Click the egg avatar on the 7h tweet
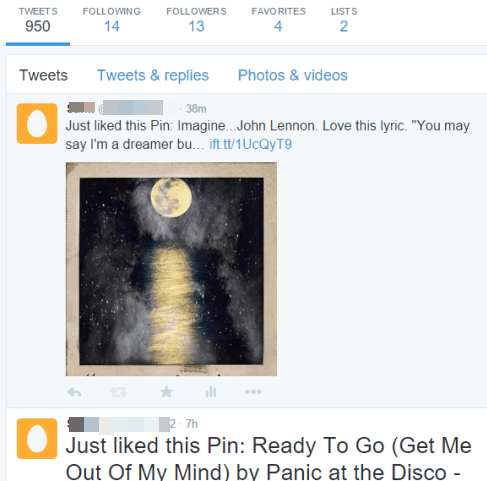The width and height of the screenshot is (487, 481). (37, 438)
